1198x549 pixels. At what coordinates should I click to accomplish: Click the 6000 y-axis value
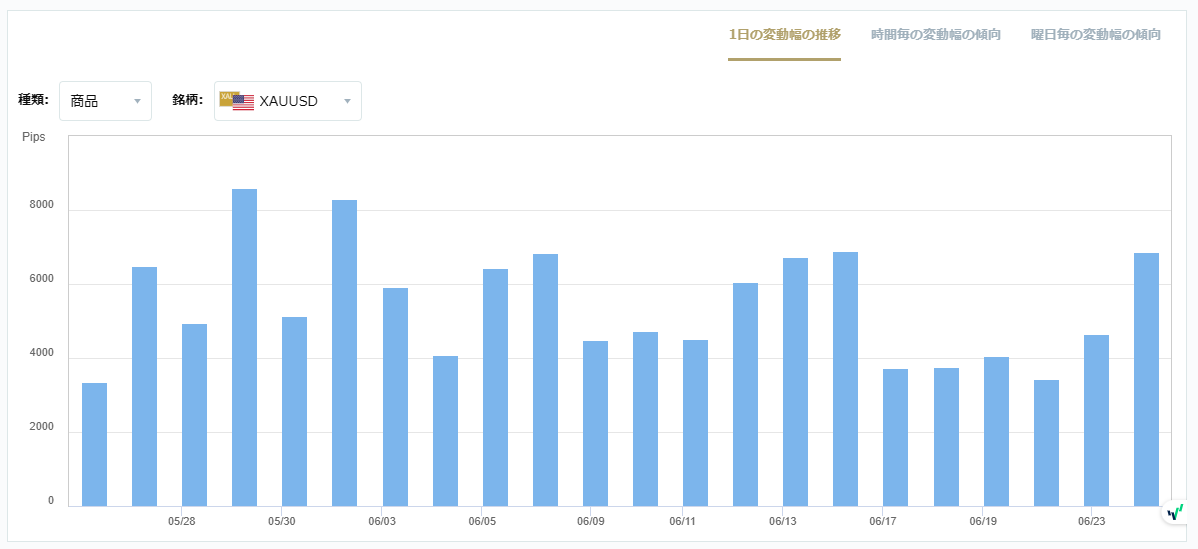click(x=41, y=279)
